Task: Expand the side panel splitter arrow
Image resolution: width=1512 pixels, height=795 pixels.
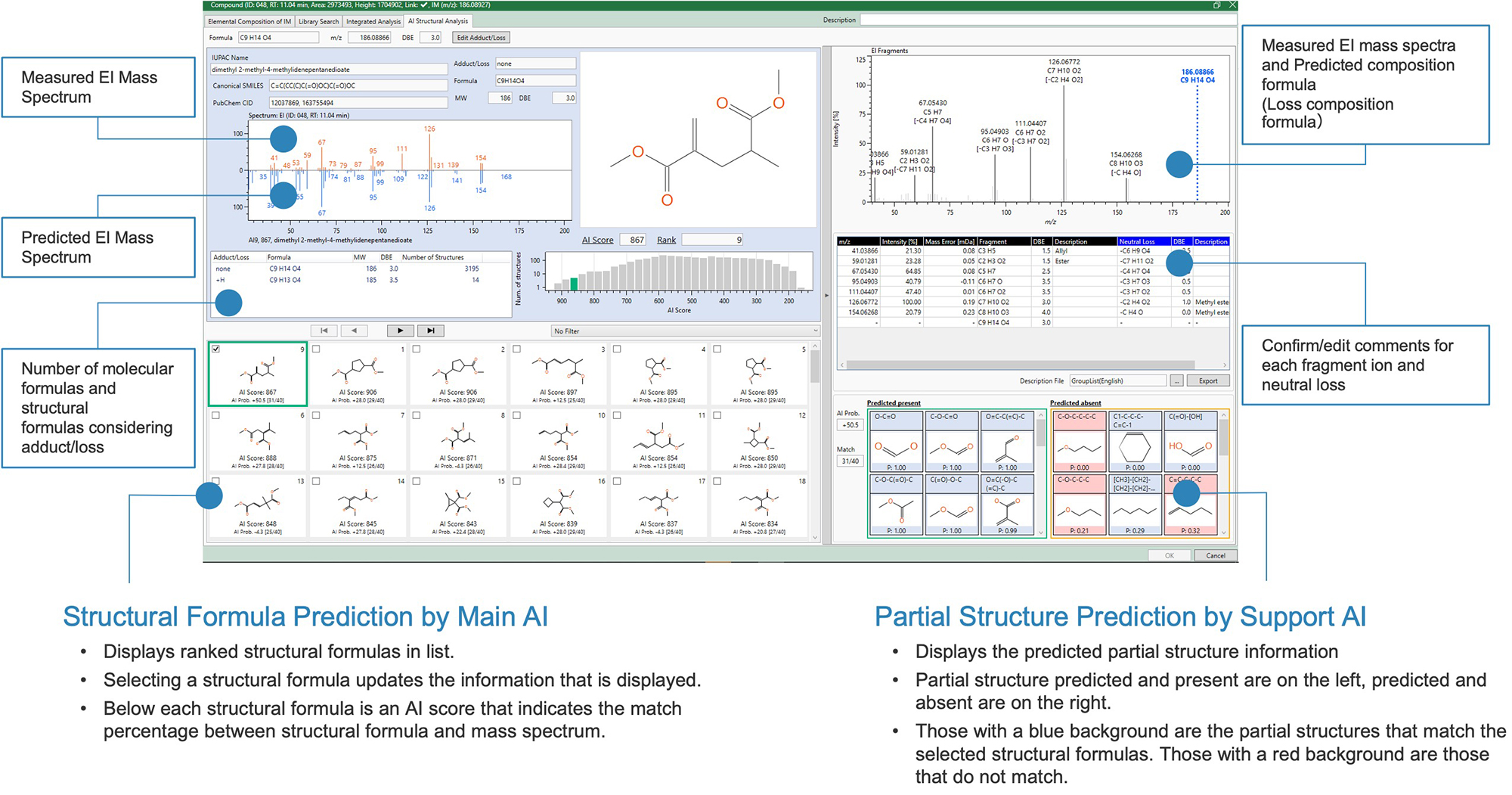Action: [x=826, y=295]
